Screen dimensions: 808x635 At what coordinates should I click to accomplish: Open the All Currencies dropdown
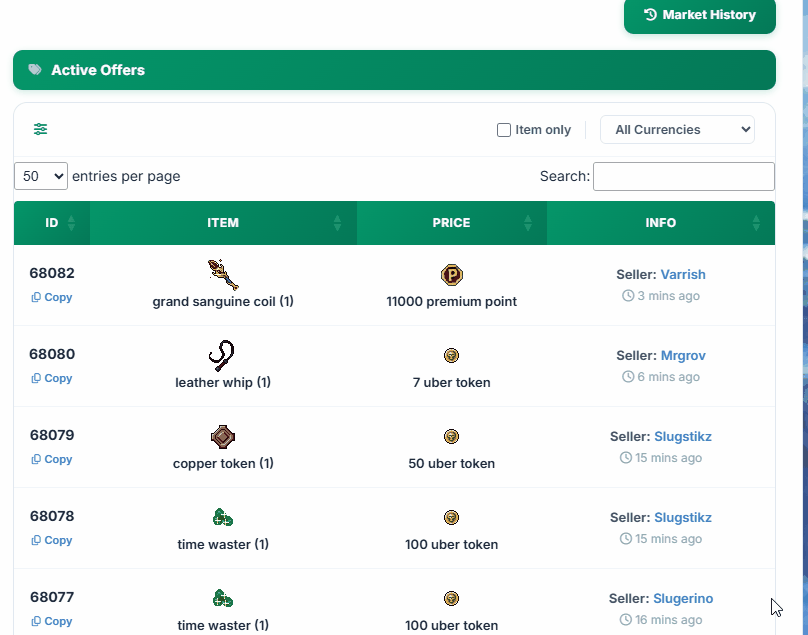[677, 129]
